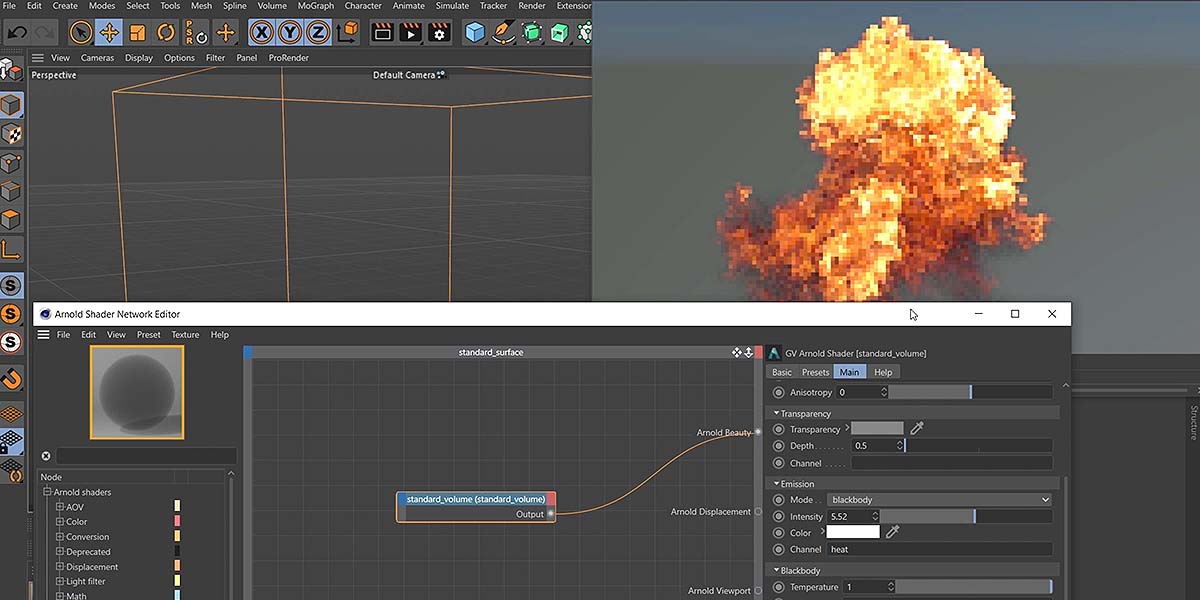Collapse the Emission section
This screenshot has width=1200, height=600.
click(x=777, y=484)
